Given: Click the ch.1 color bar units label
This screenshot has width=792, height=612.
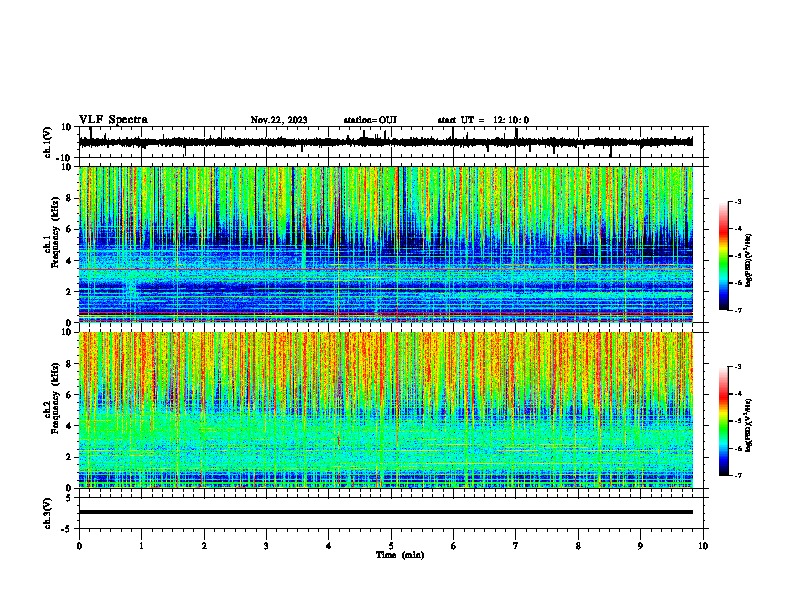Looking at the screenshot, I should [x=749, y=261].
